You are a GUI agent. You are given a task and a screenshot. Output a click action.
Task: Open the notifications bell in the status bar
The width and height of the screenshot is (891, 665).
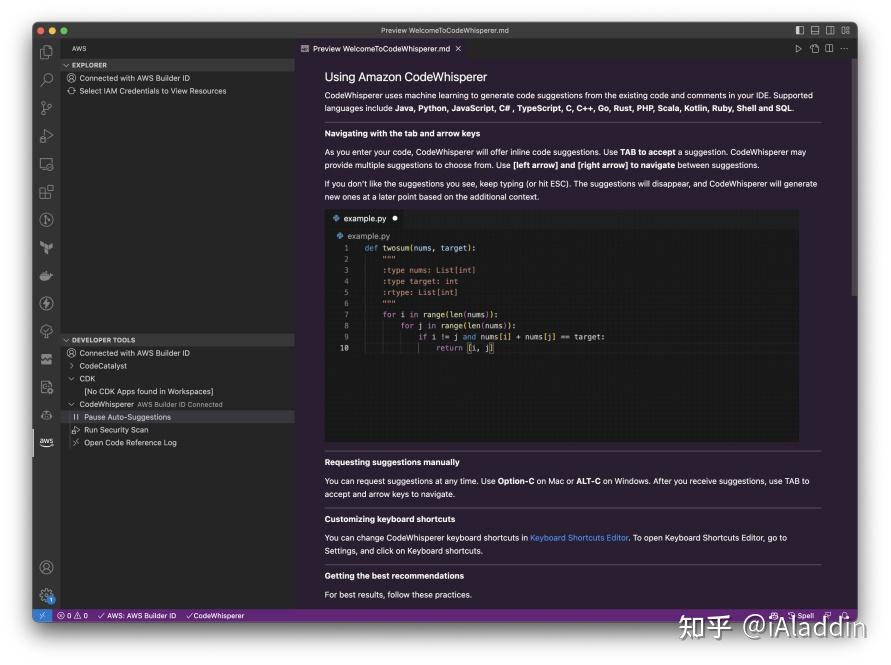point(845,616)
